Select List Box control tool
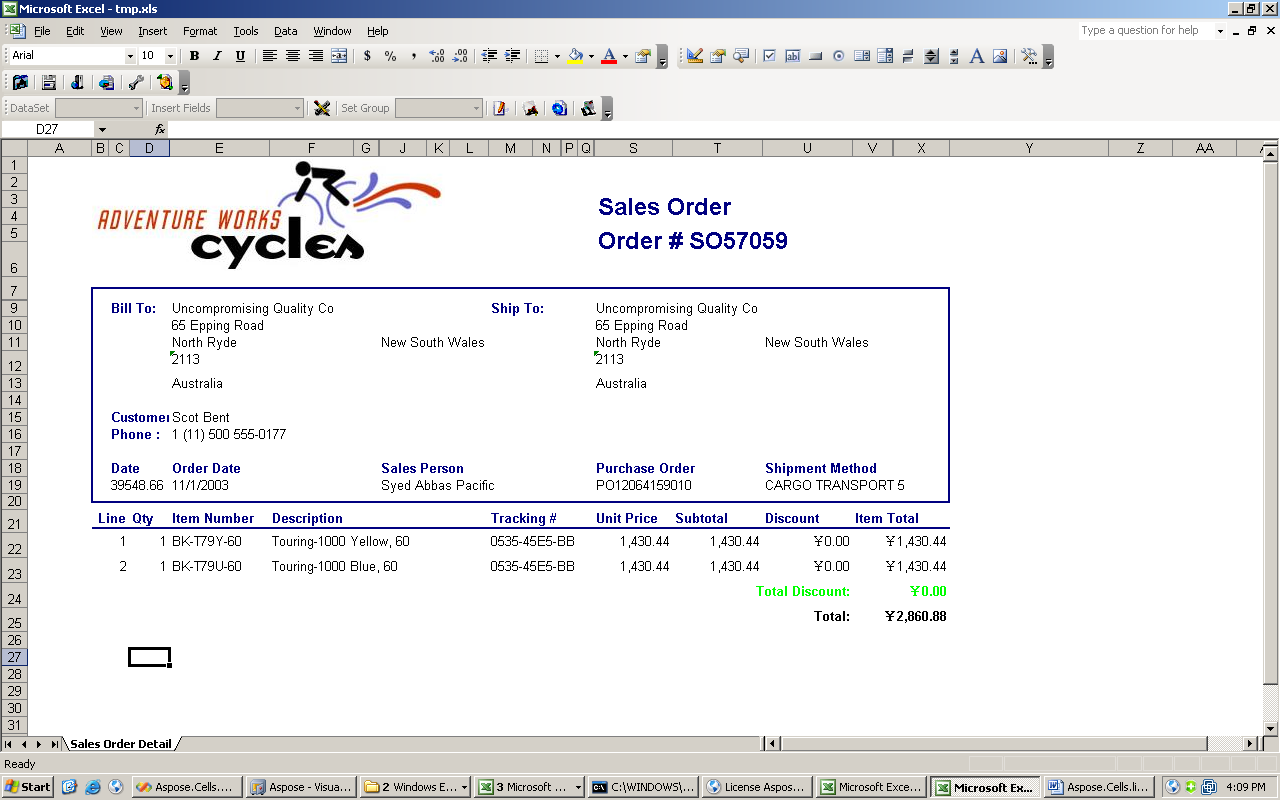 861,56
